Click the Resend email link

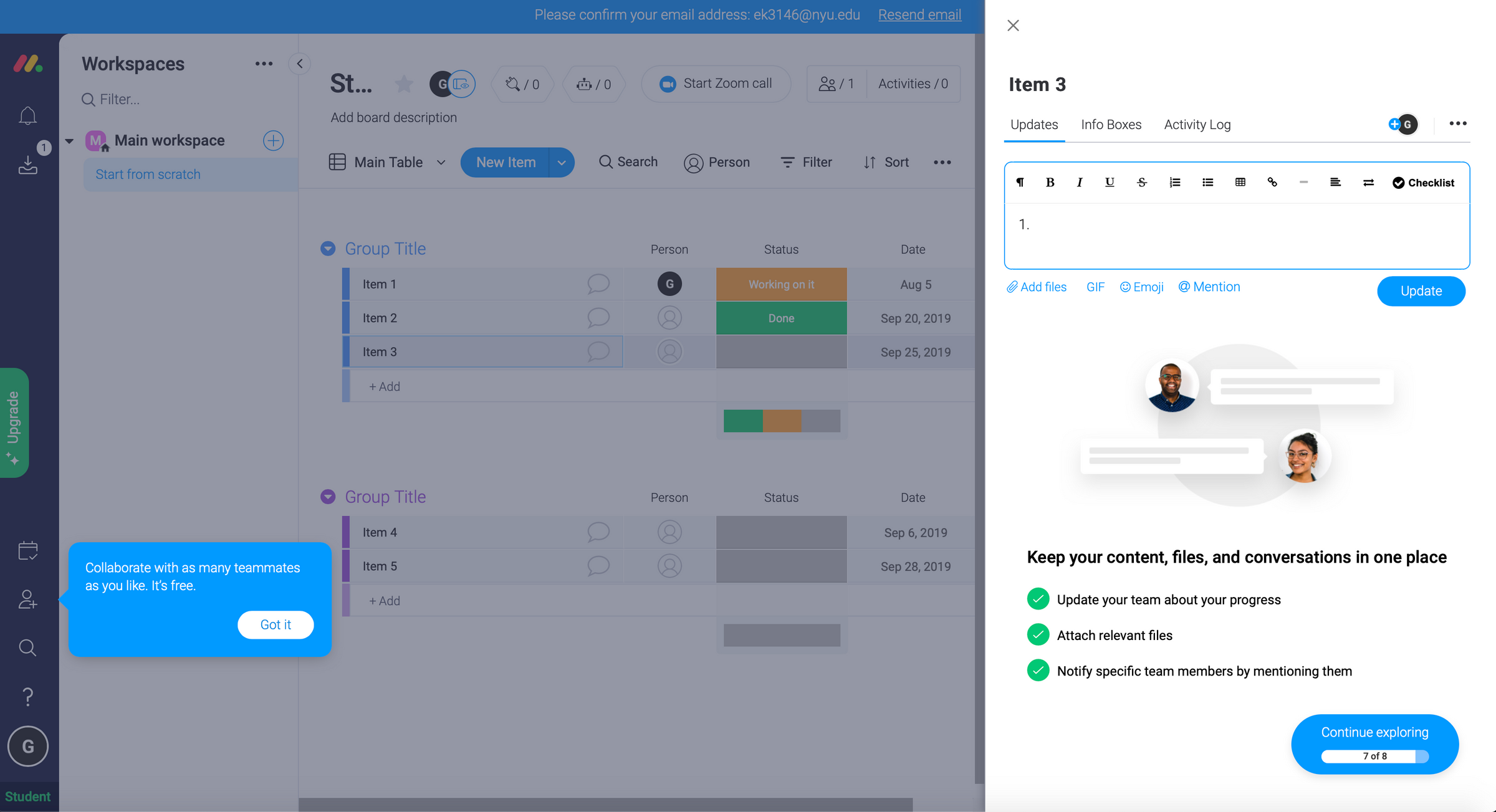coord(919,14)
